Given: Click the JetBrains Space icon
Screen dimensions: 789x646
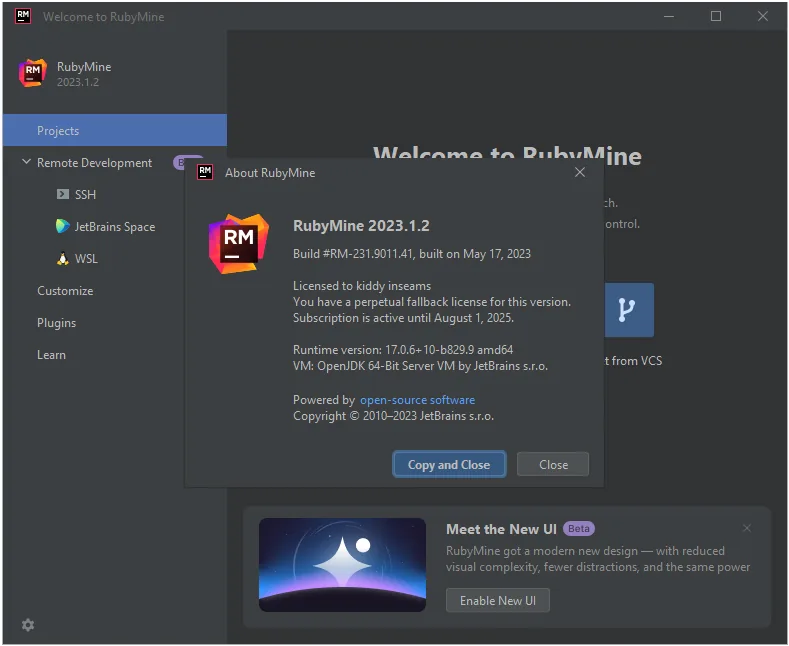Looking at the screenshot, I should point(62,226).
